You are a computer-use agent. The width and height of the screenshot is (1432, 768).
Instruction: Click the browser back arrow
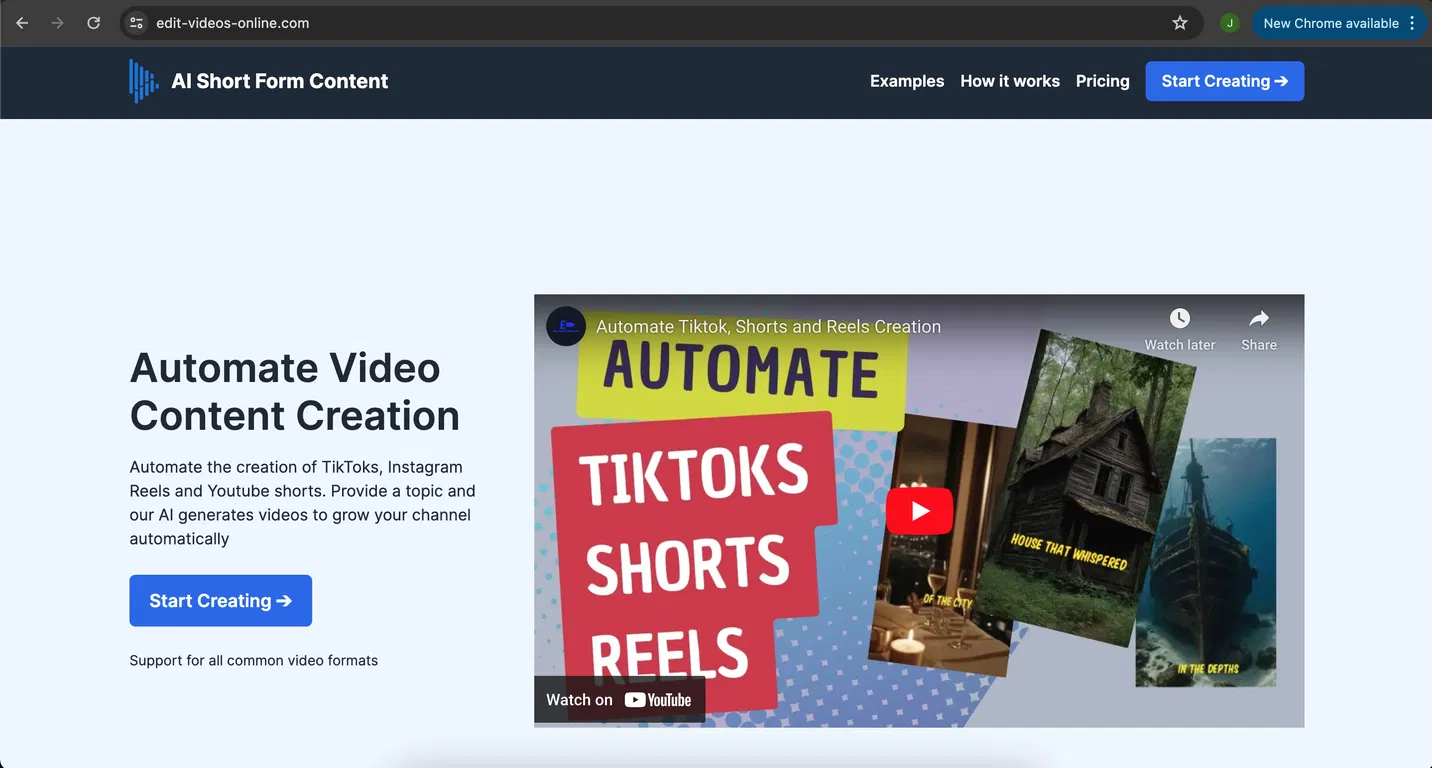coord(22,23)
